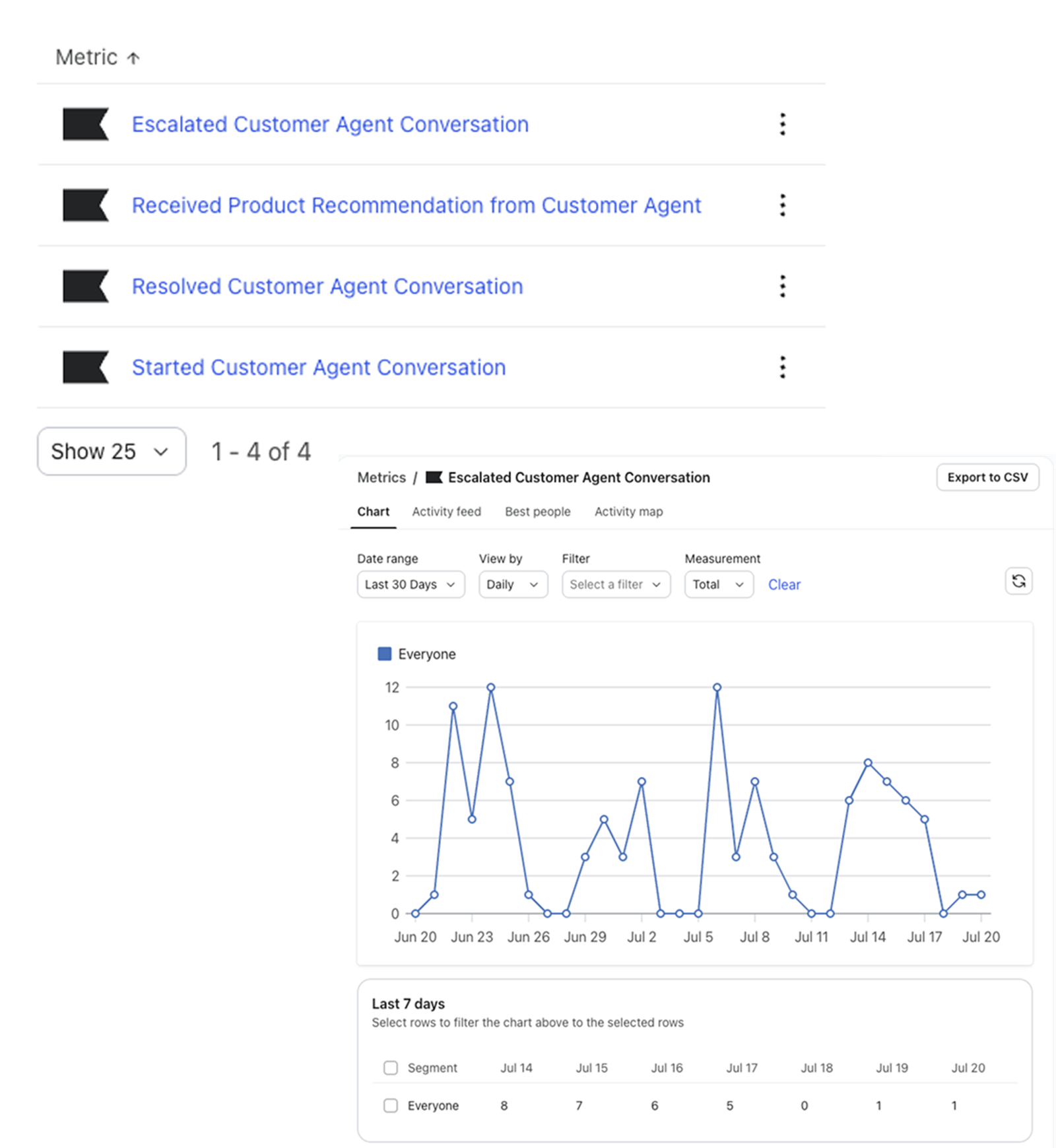Open the Last 30 Days date range dropdown
Viewport: 1056px width, 1148px height.
[x=411, y=585]
